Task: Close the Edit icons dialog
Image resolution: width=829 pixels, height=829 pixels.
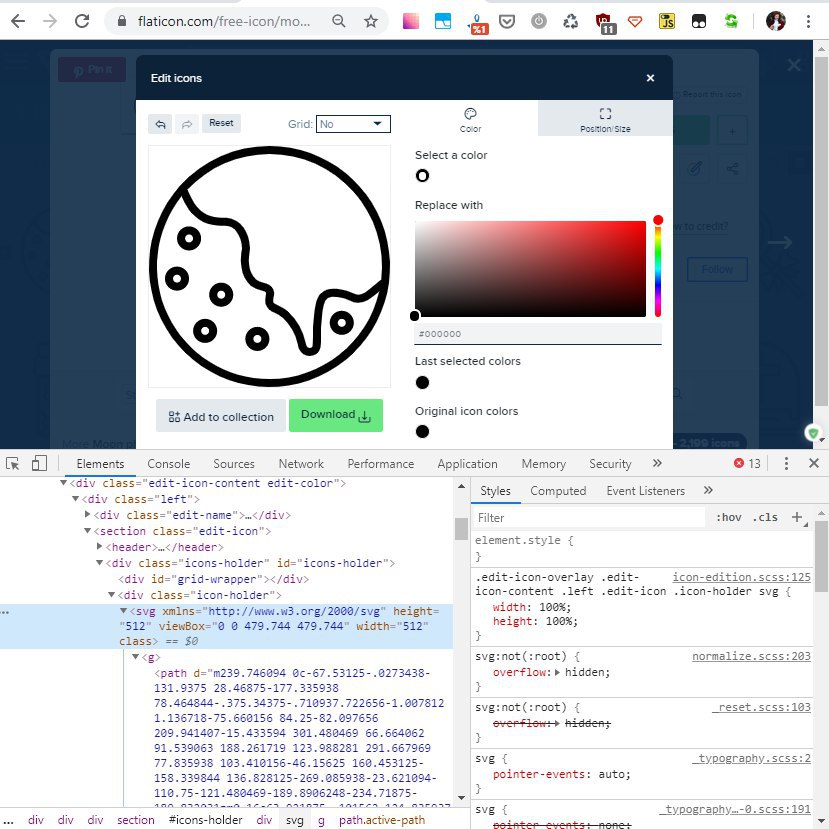Action: (x=650, y=78)
